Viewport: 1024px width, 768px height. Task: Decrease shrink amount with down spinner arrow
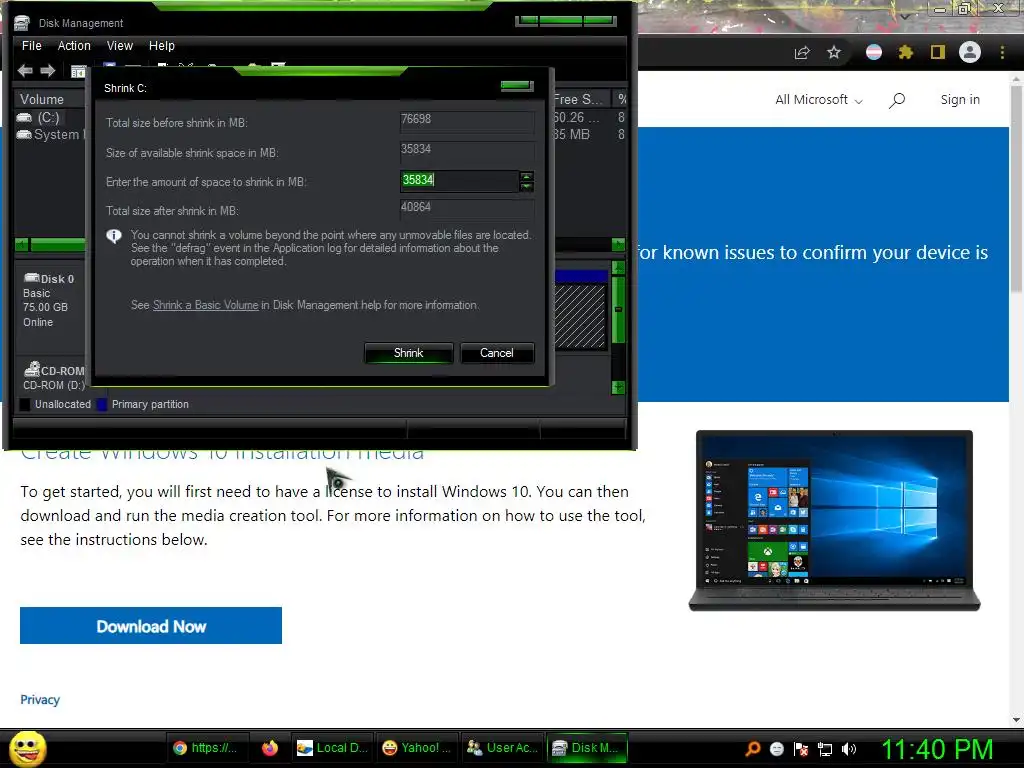tap(526, 187)
